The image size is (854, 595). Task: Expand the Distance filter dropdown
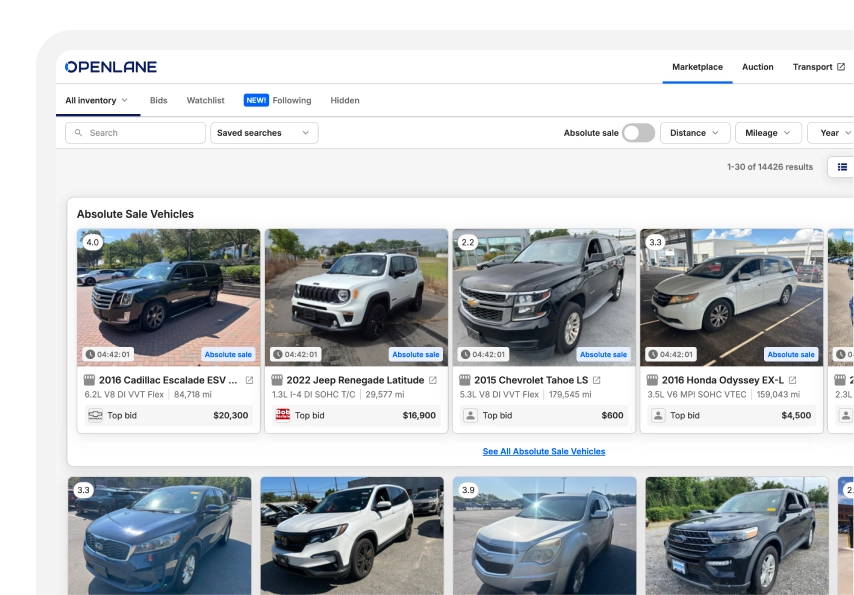pyautogui.click(x=694, y=133)
